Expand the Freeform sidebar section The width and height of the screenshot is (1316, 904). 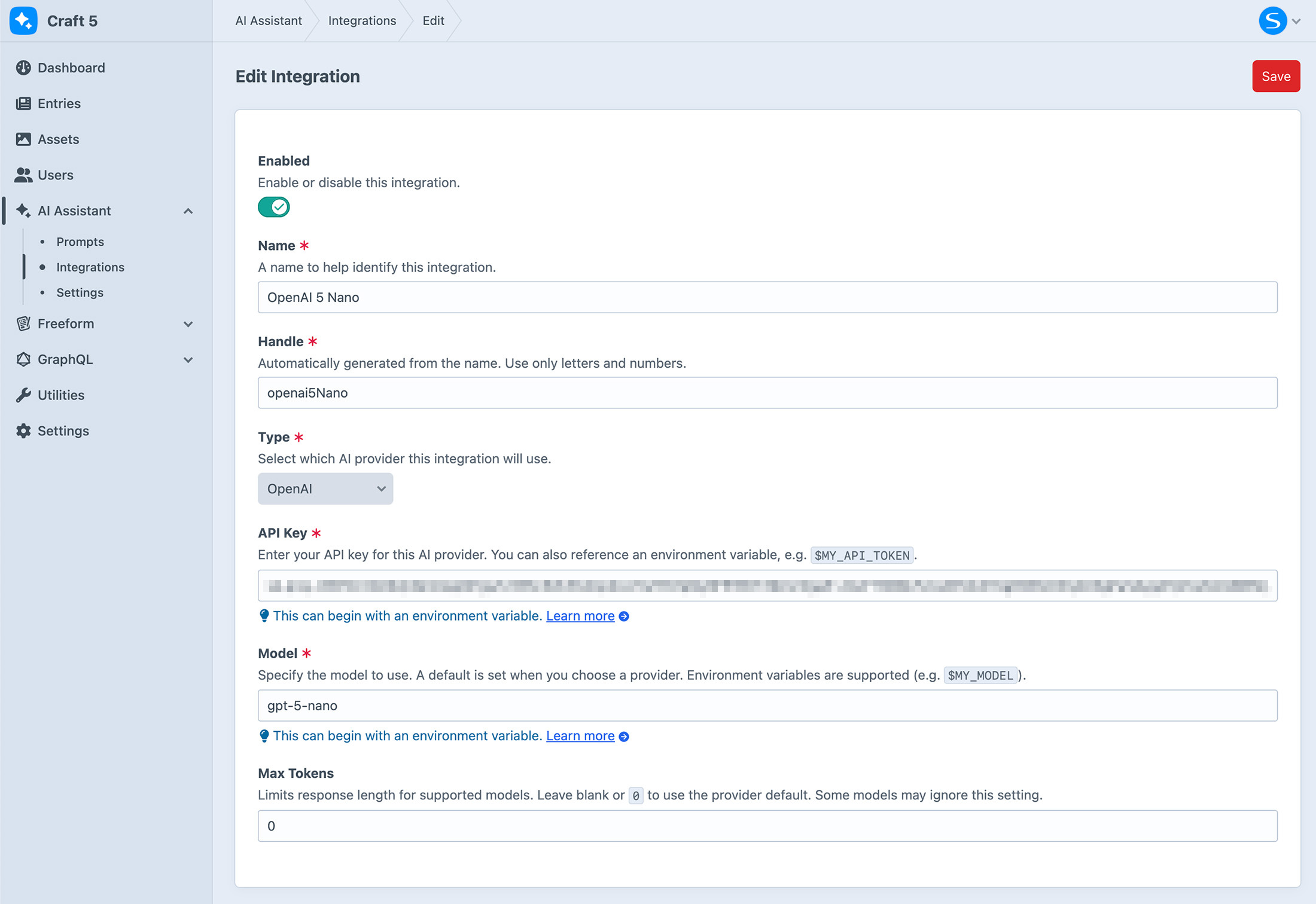coord(188,324)
